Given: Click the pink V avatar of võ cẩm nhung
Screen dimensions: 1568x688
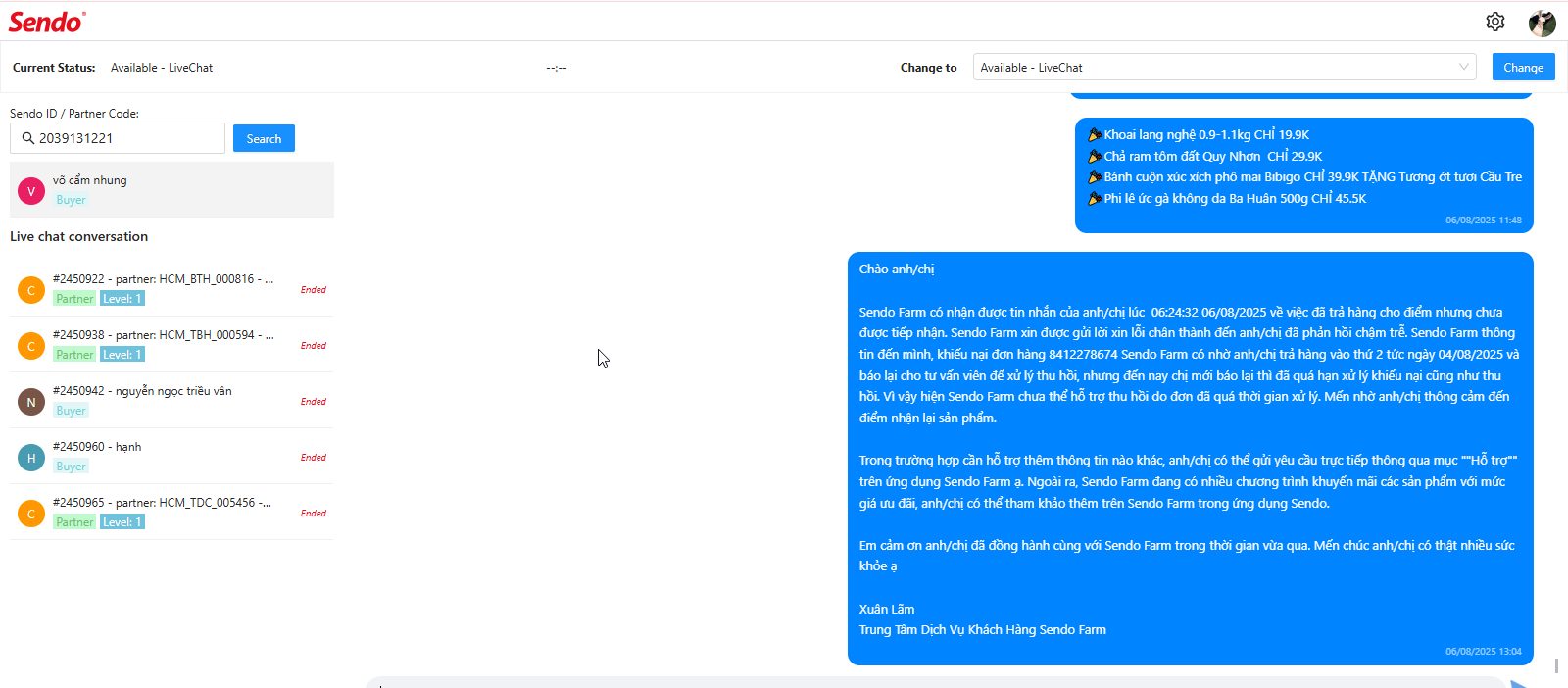Looking at the screenshot, I should click(31, 191).
